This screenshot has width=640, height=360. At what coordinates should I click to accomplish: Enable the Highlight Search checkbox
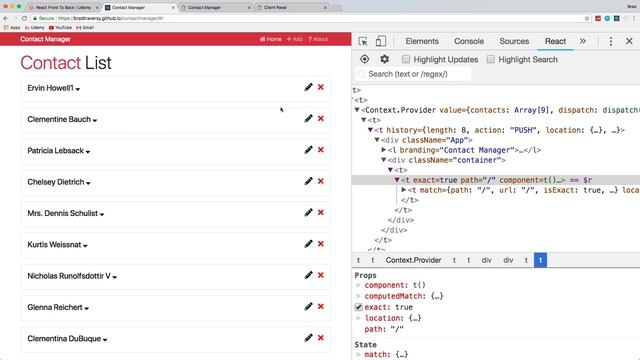click(491, 59)
